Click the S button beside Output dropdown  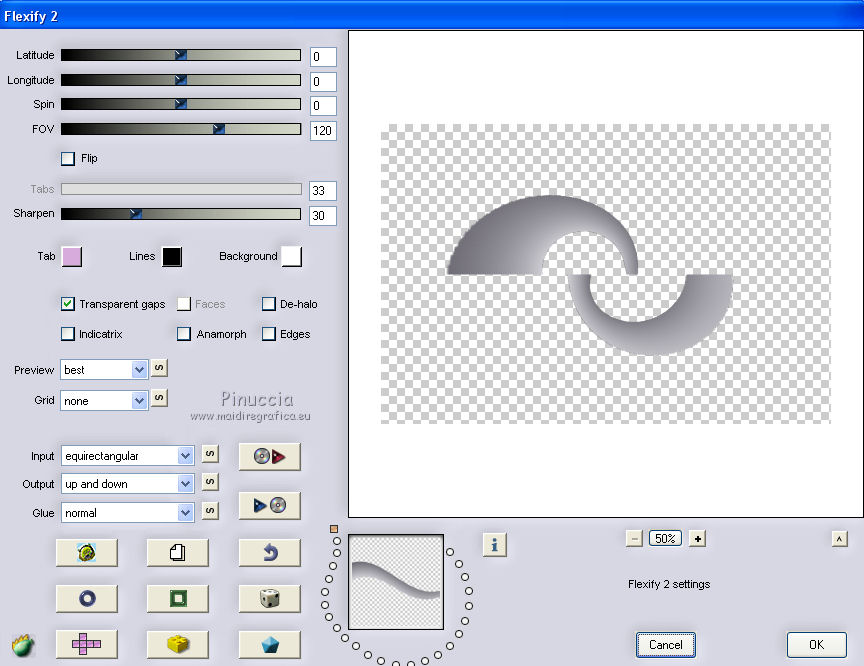coord(210,482)
